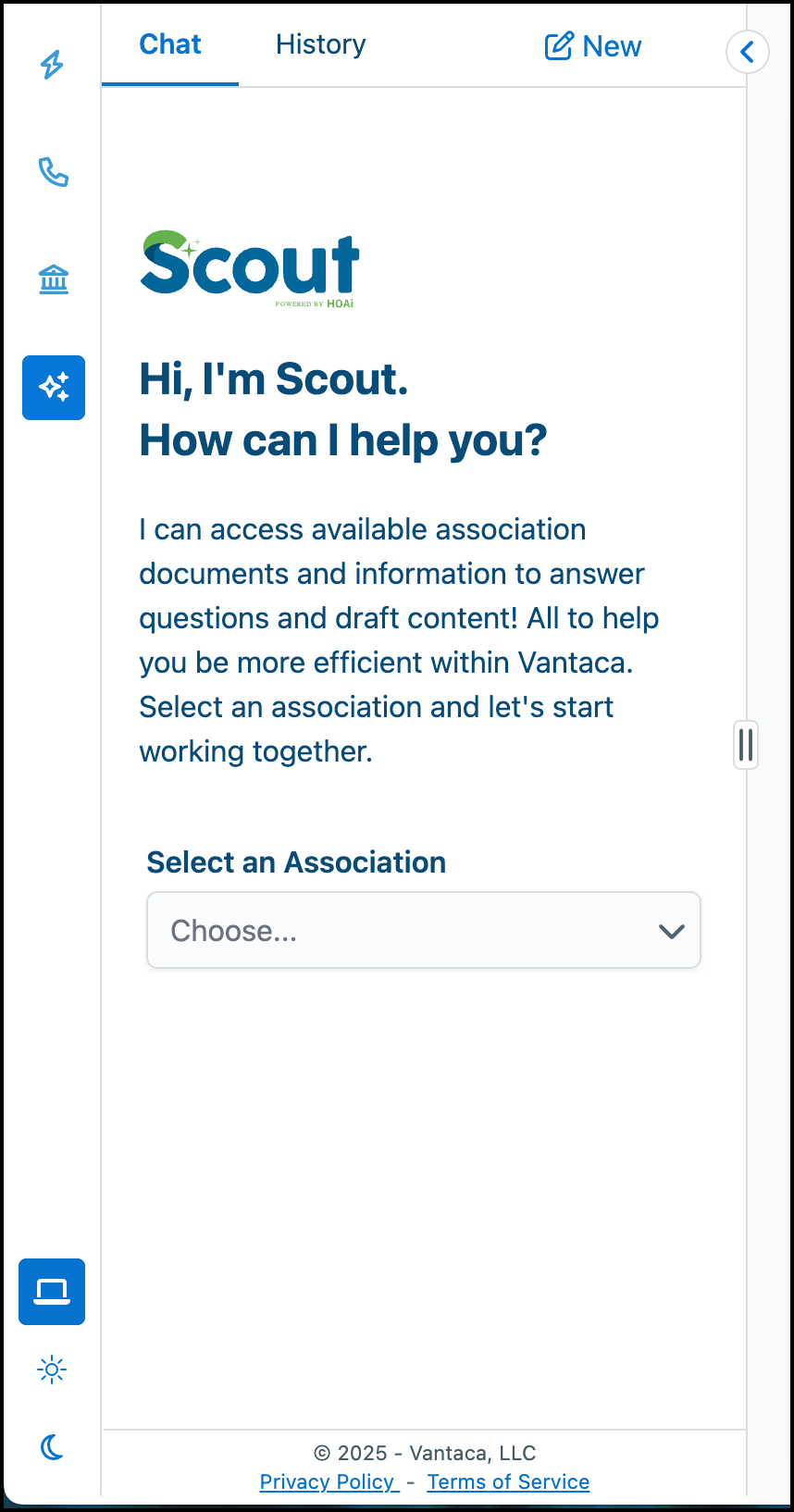The width and height of the screenshot is (794, 1512).
Task: Switch to the Chat tab
Action: click(170, 44)
